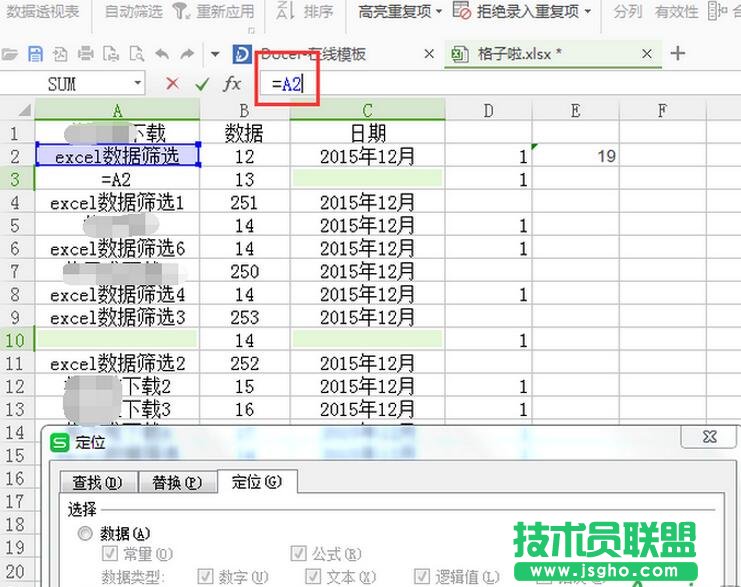741x587 pixels.
Task: Toggle the 常量 checkbox
Action: [x=110, y=554]
